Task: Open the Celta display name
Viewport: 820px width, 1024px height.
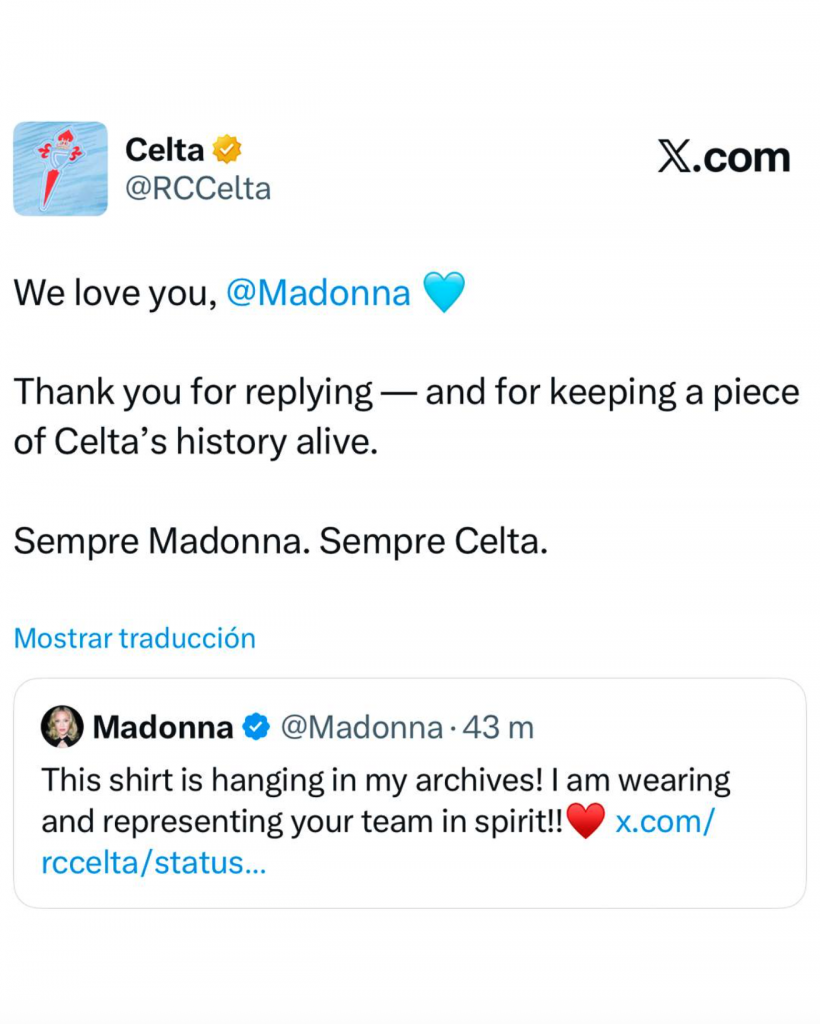Action: (x=164, y=151)
